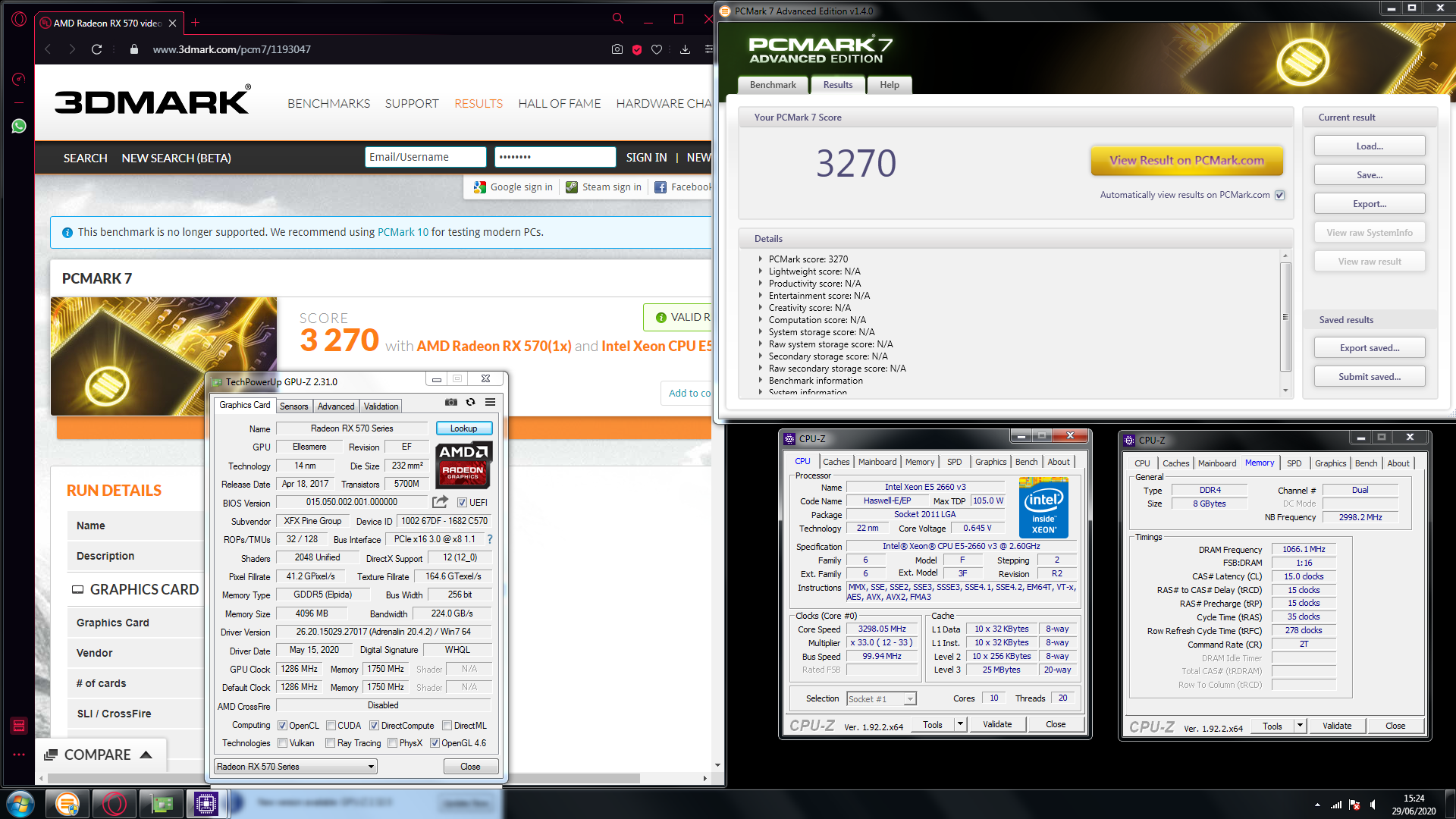Toggle CUDA checkbox

pyautogui.click(x=331, y=726)
